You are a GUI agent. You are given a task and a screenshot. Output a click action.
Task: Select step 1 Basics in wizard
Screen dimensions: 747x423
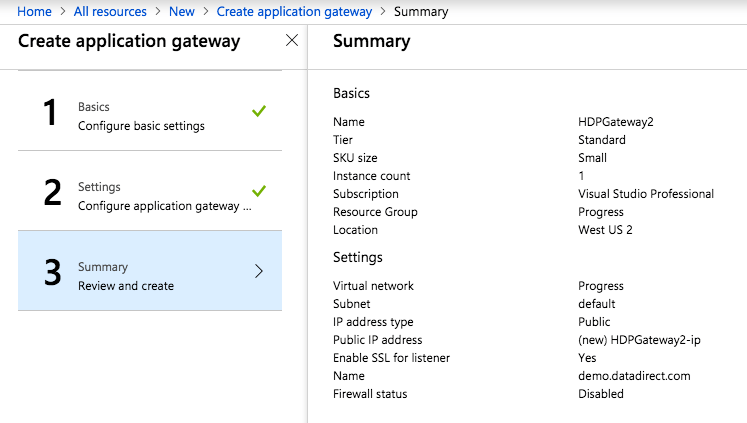pyautogui.click(x=140, y=116)
